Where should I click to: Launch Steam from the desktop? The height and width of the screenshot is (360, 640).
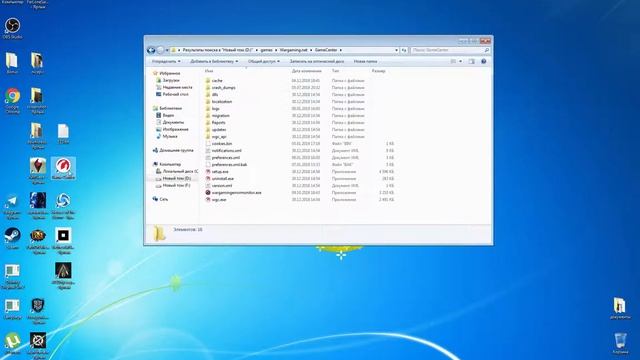pos(12,238)
